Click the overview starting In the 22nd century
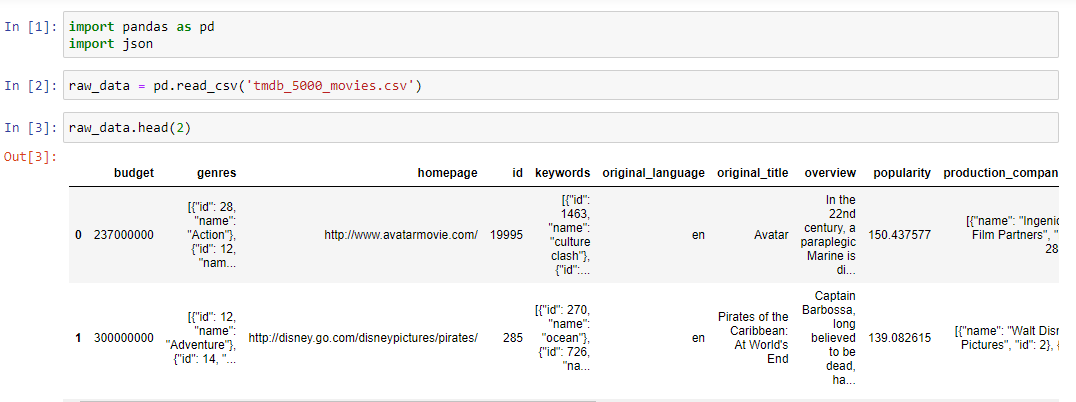Screen dimensions: 1076x402 click(x=828, y=235)
